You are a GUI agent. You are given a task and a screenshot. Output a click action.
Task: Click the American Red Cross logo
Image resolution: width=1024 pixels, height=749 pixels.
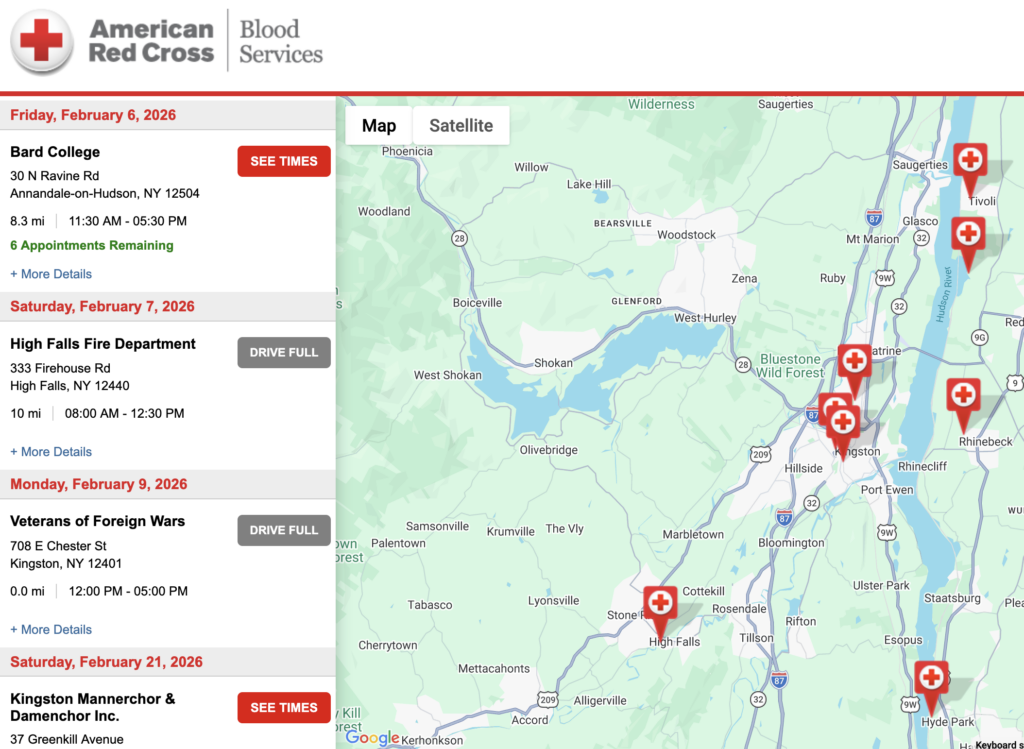coord(150,40)
